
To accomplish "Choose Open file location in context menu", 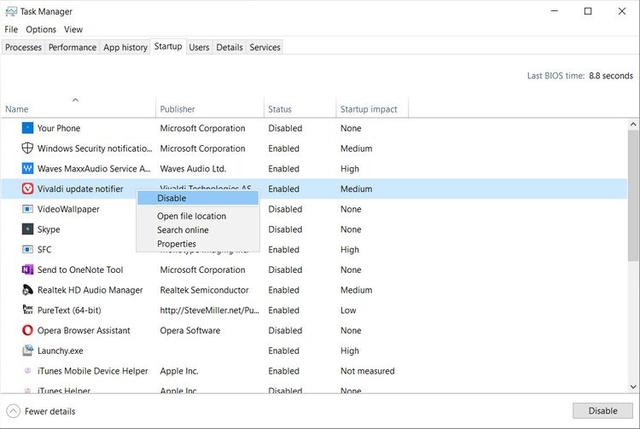I will [198, 216].
